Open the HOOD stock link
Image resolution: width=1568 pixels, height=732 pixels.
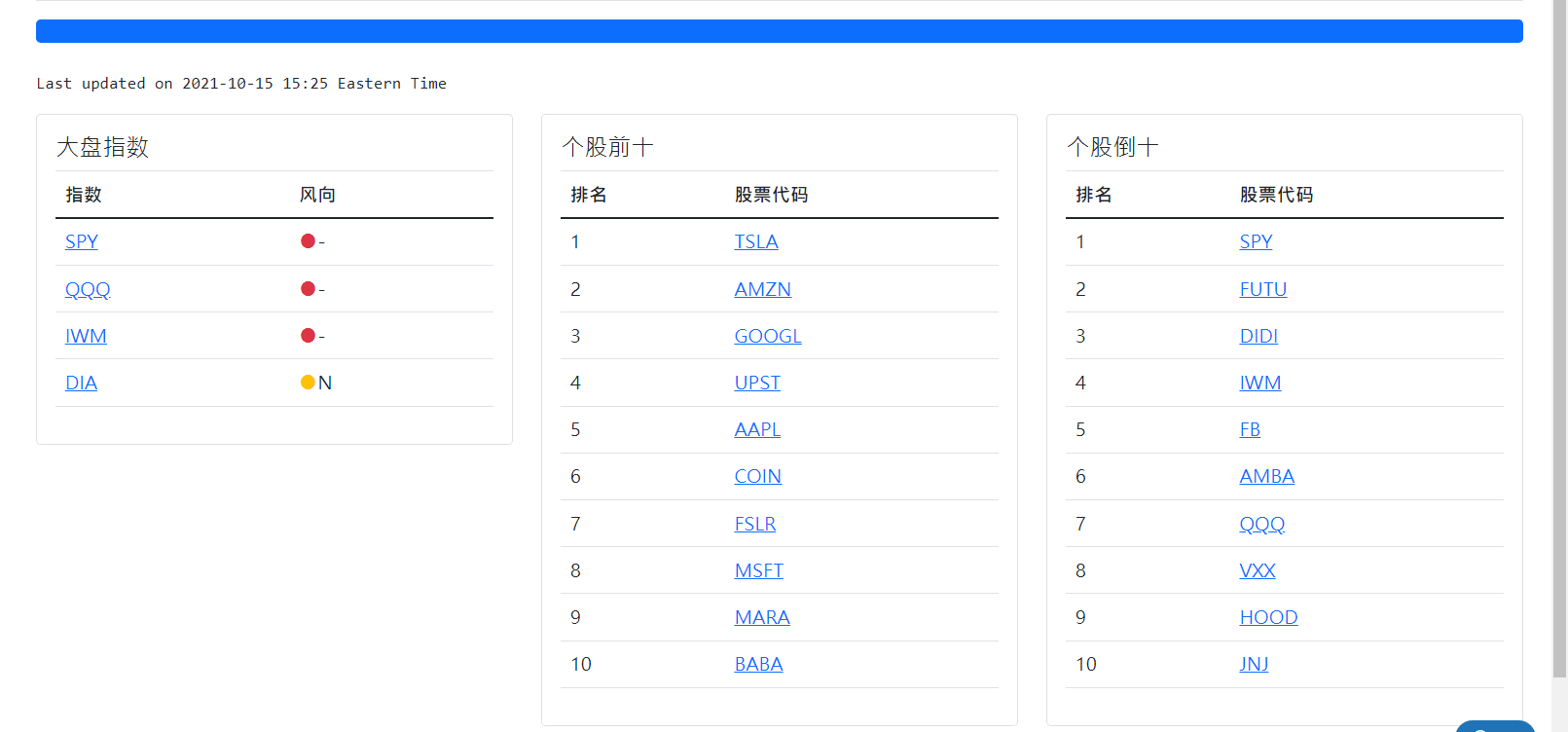(1268, 617)
